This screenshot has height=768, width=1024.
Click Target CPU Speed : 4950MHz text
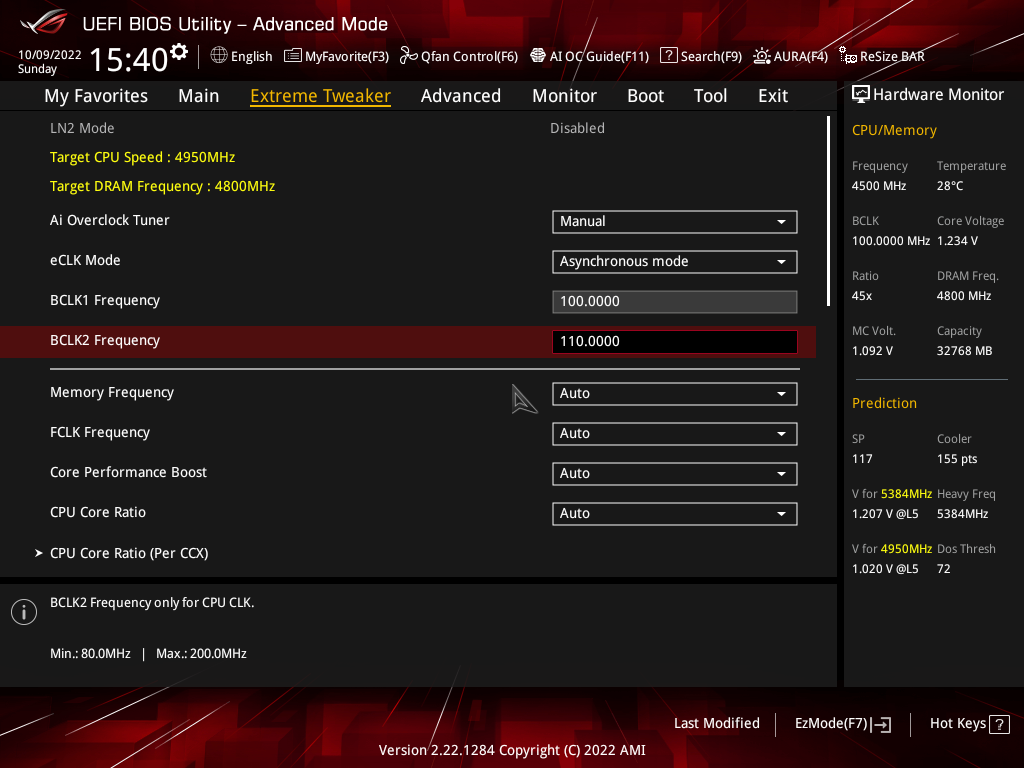[142, 157]
